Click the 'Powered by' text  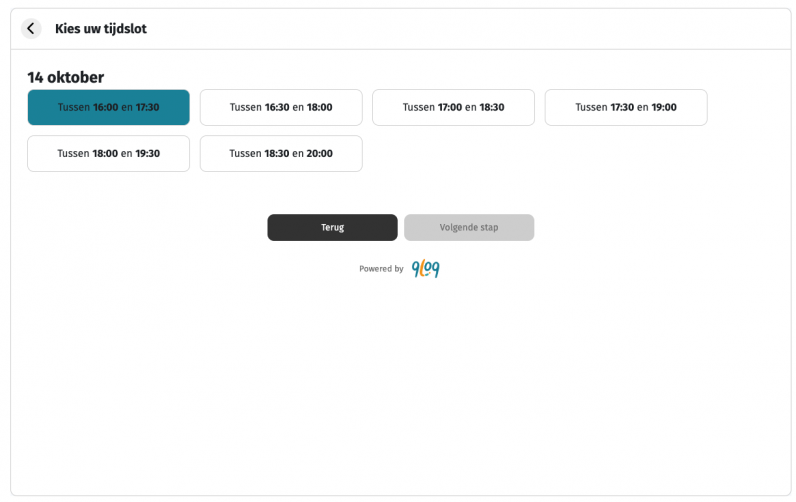point(381,269)
